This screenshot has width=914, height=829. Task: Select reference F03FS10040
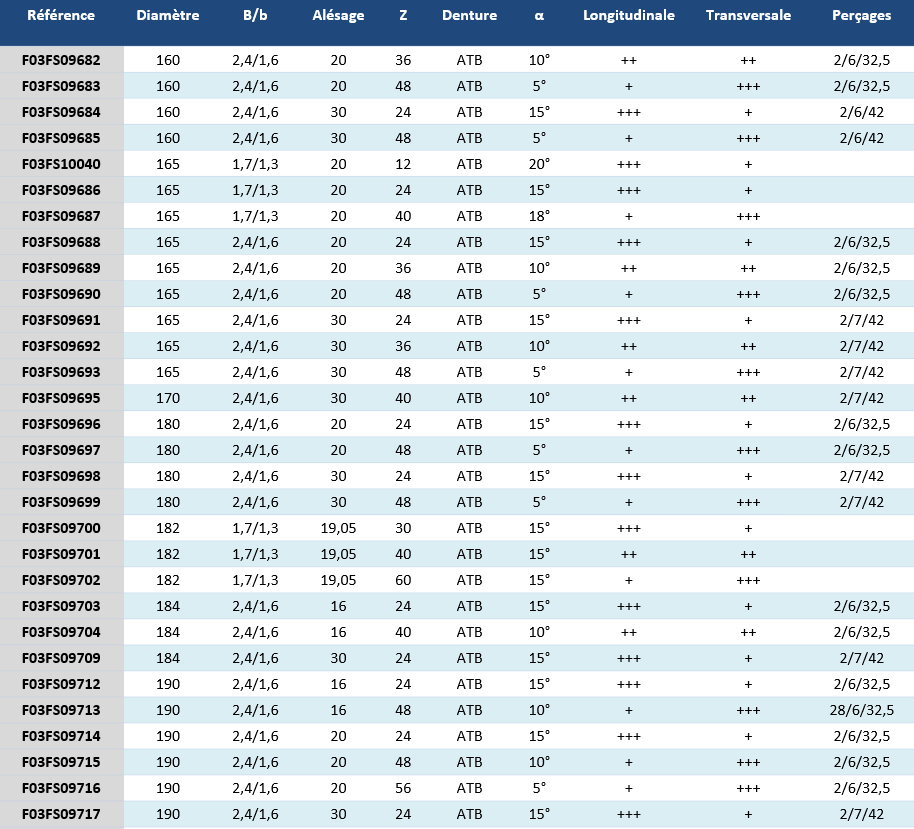[x=61, y=164]
